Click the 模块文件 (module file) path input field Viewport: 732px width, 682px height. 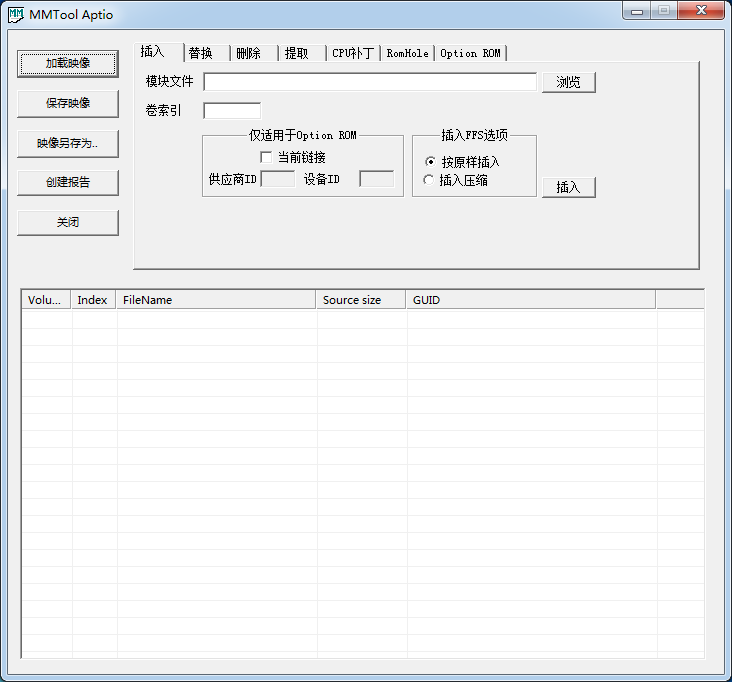coord(370,82)
